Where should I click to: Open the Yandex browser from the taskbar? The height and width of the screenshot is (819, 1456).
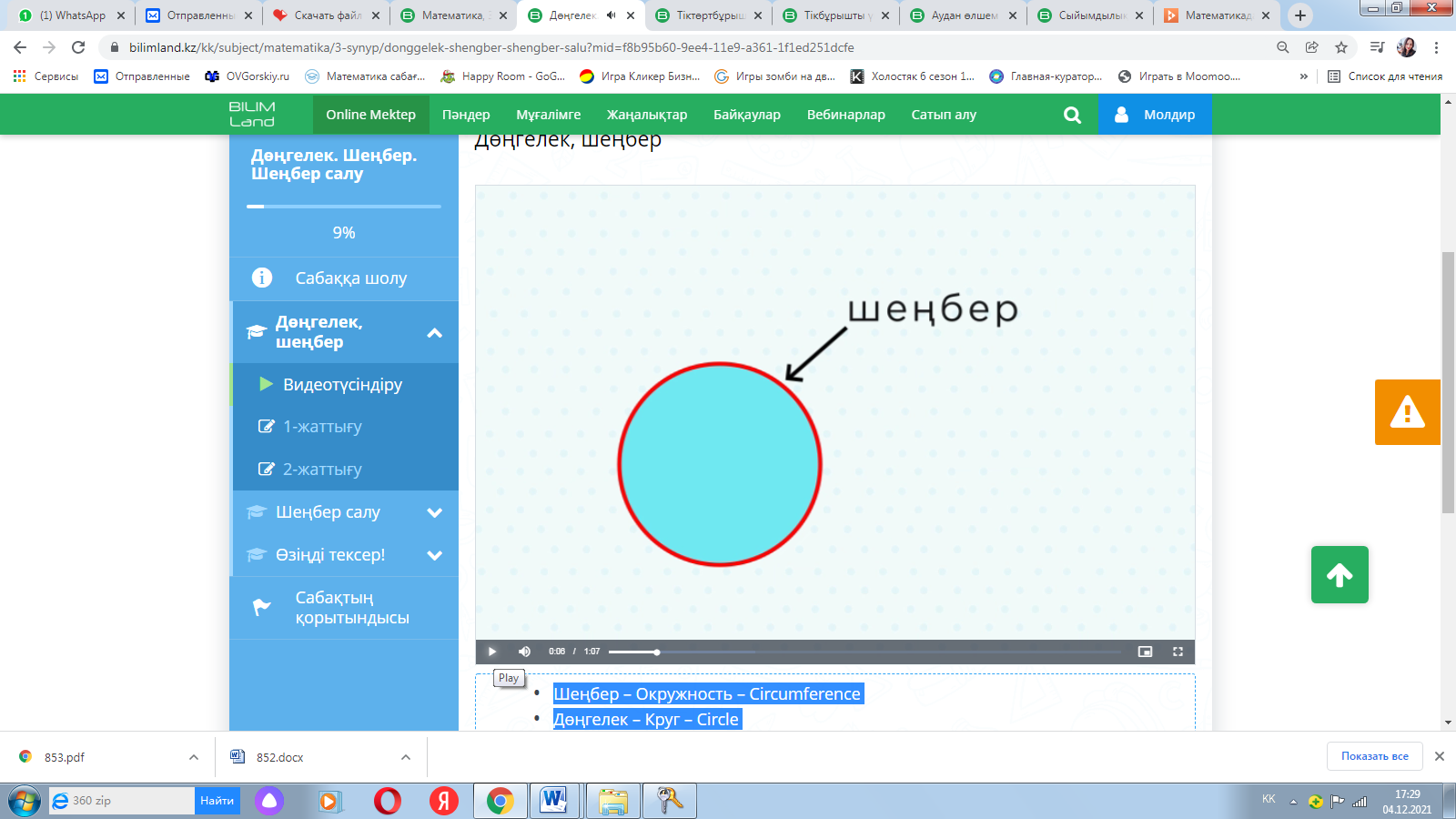pos(444,801)
